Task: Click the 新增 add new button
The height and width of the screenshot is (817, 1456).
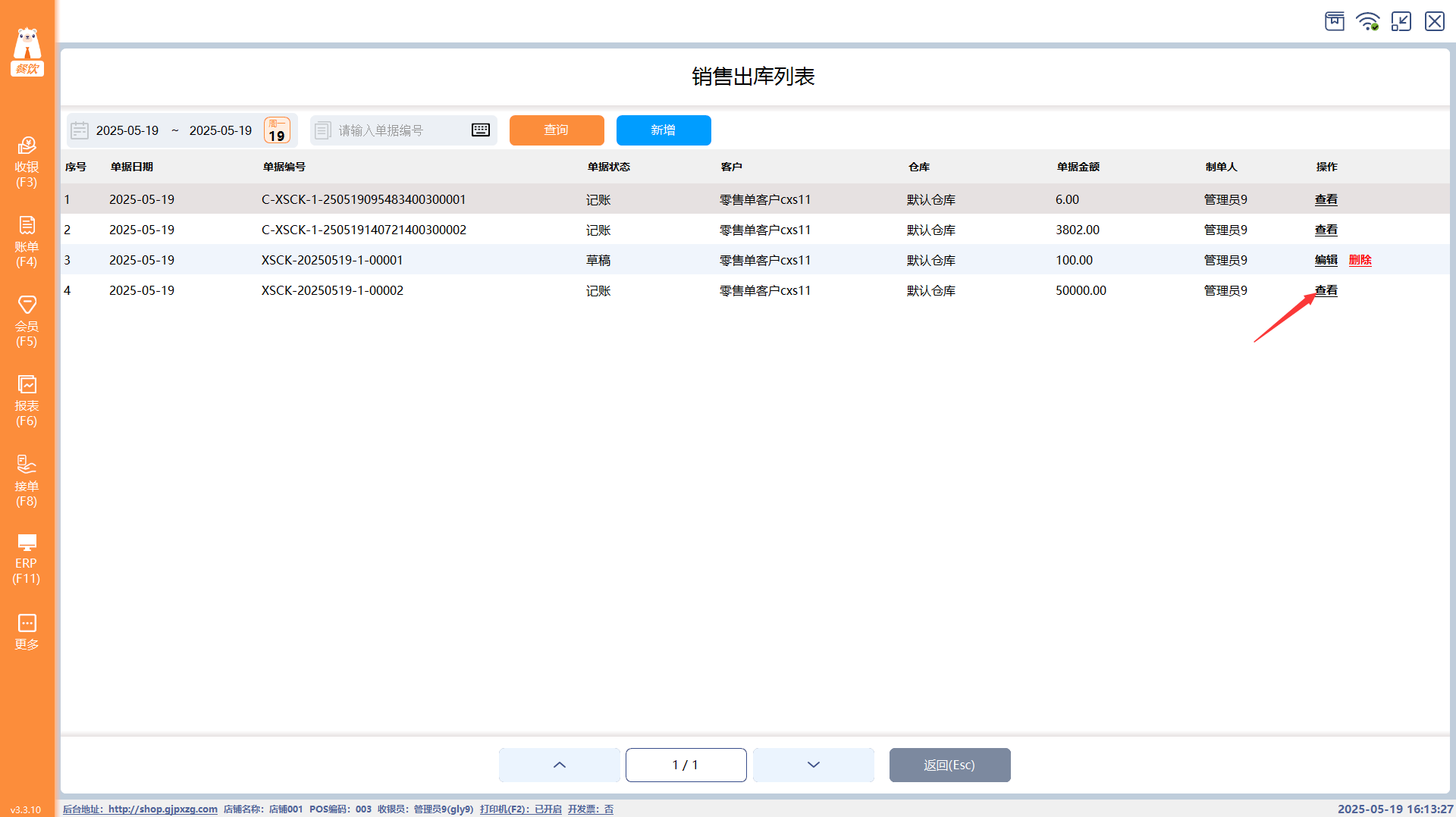Action: 664,130
